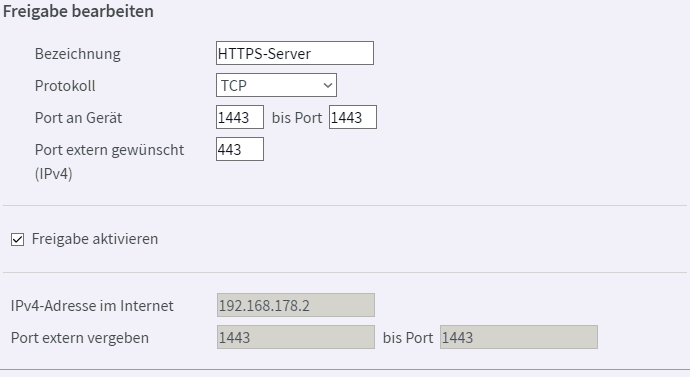
Task: Click the Bezeichnung label
Action: 77,54
